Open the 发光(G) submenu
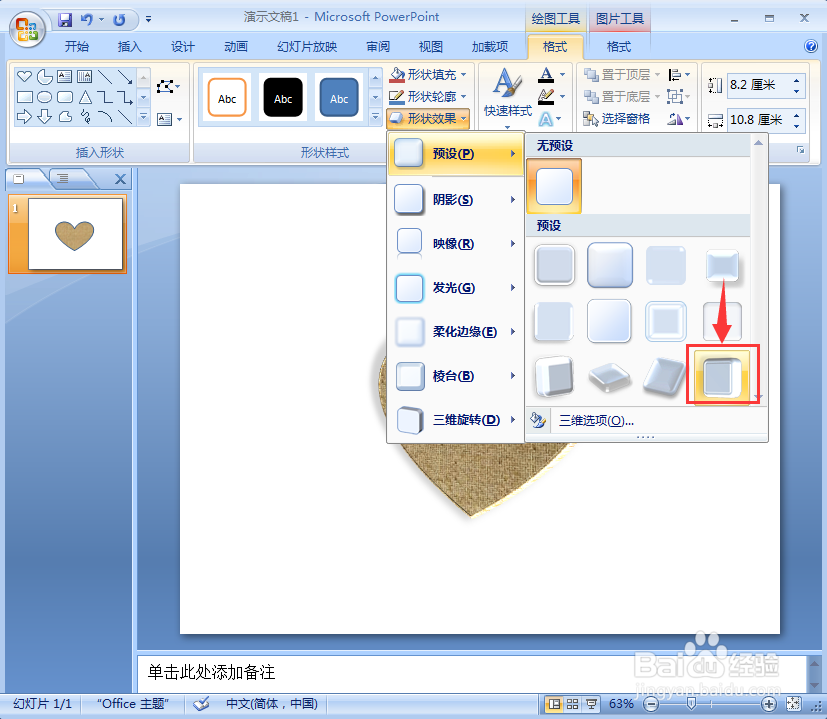Screen dimensions: 827x719 coord(456,287)
